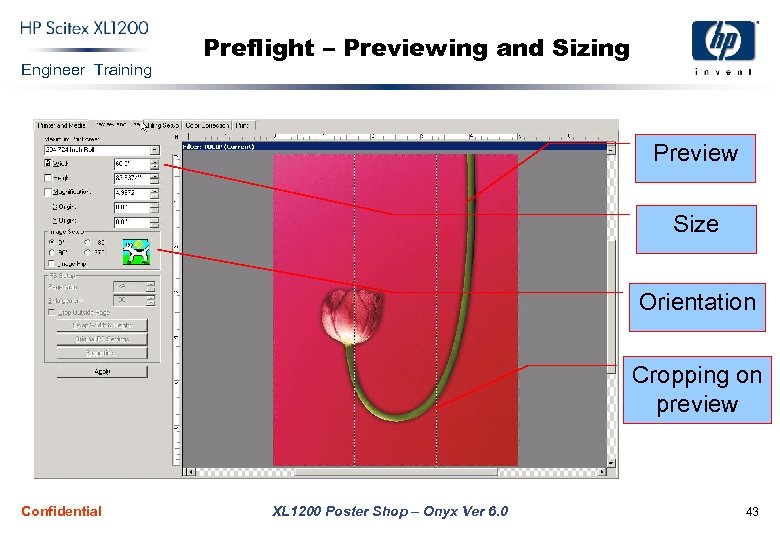Click the preview horizontal scrollbar left arrow
The image size is (780, 540).
point(192,471)
